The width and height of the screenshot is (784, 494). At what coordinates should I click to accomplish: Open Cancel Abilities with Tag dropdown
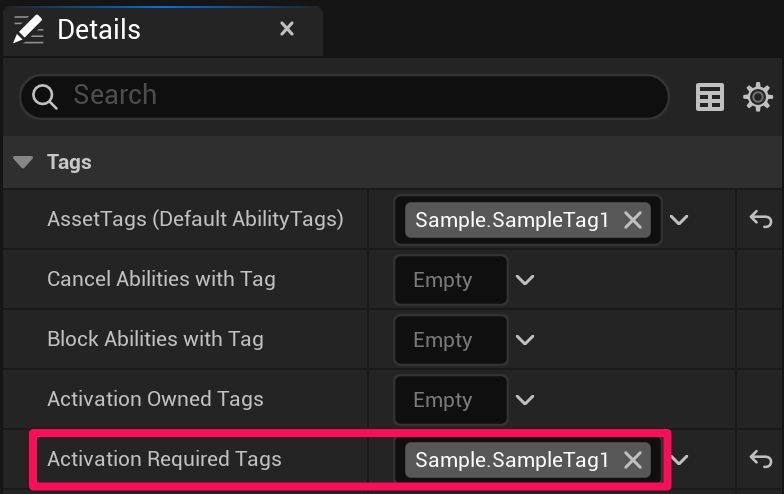click(x=525, y=280)
